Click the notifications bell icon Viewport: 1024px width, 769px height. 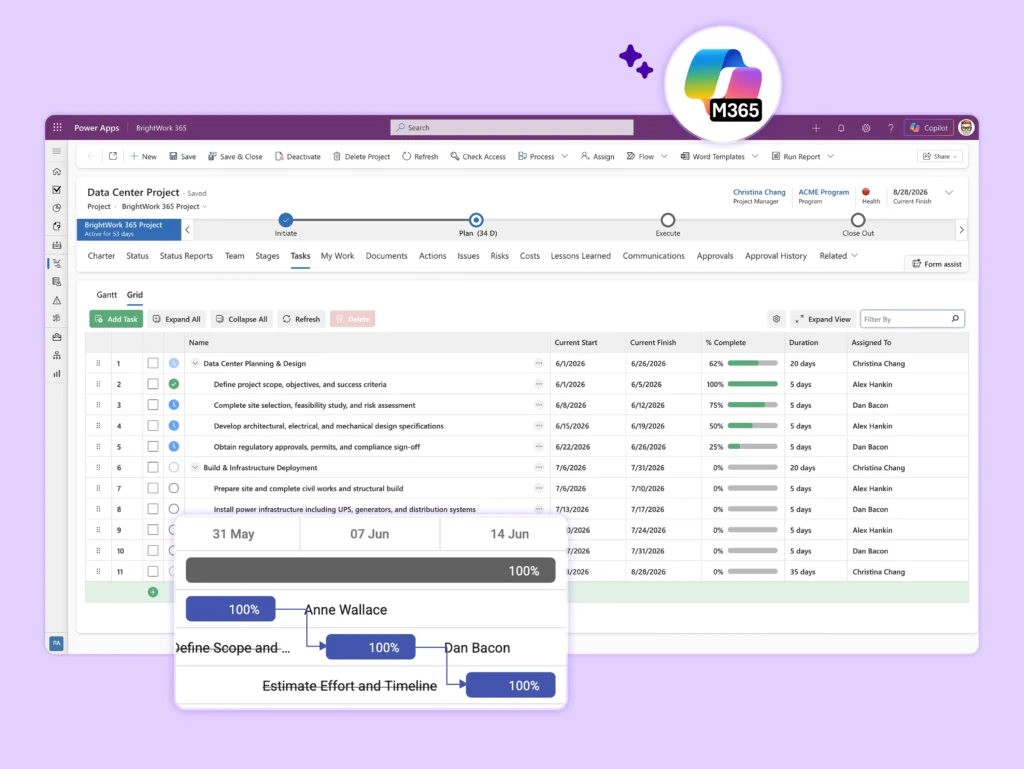841,128
